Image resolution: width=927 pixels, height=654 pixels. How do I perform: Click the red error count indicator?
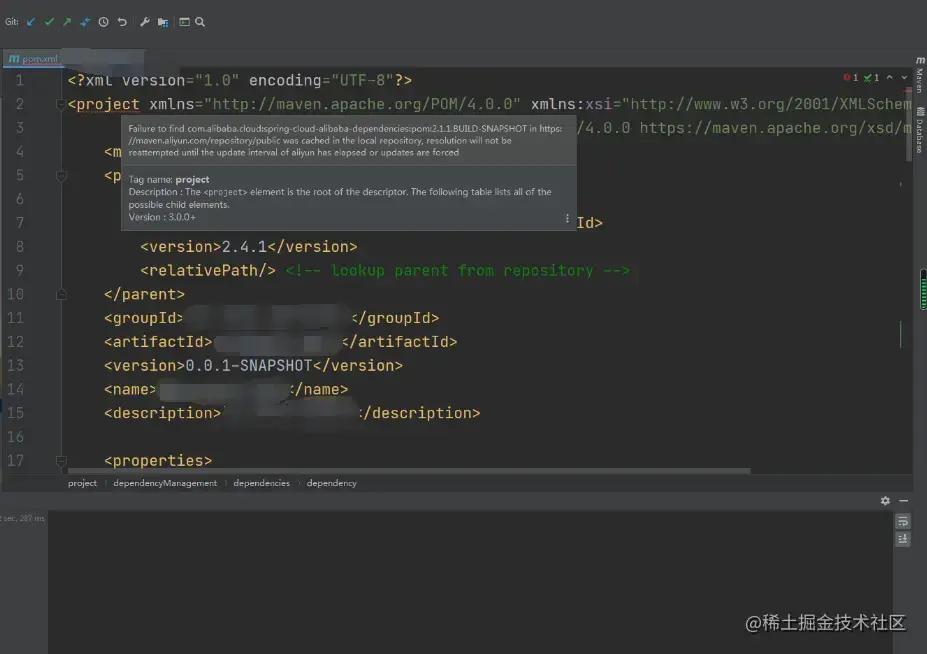point(851,77)
